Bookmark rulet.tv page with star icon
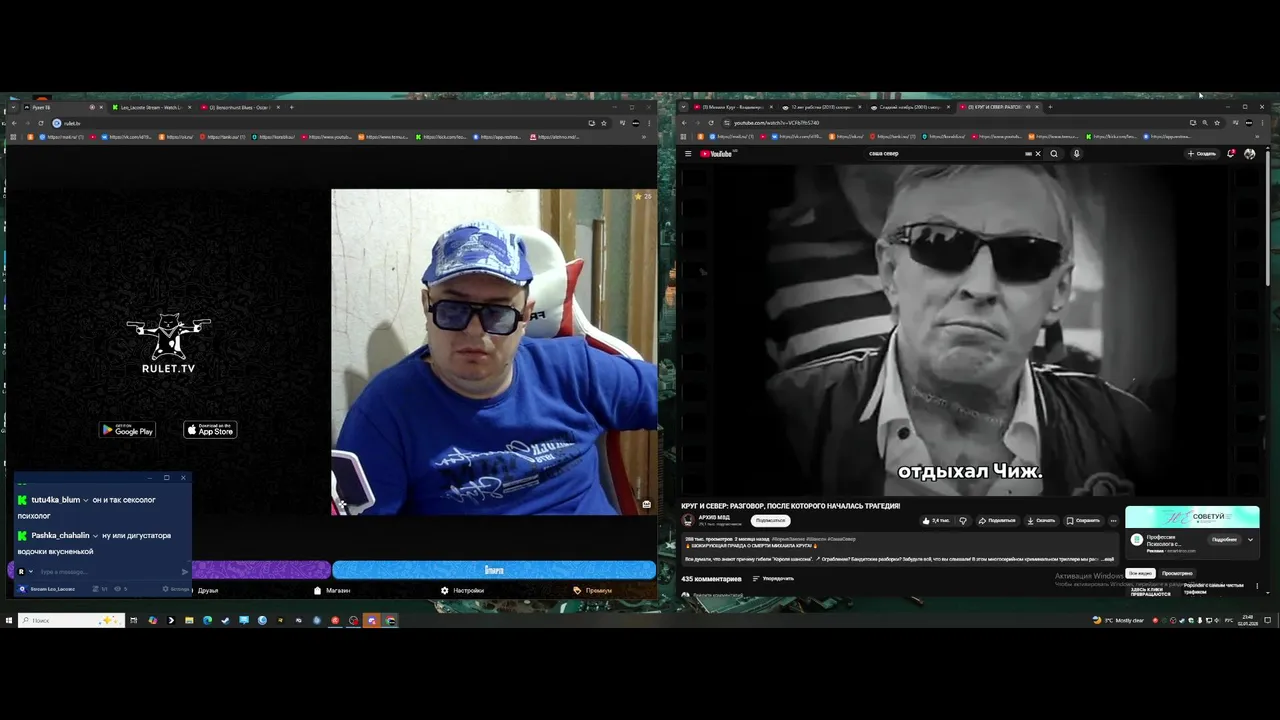 604,123
